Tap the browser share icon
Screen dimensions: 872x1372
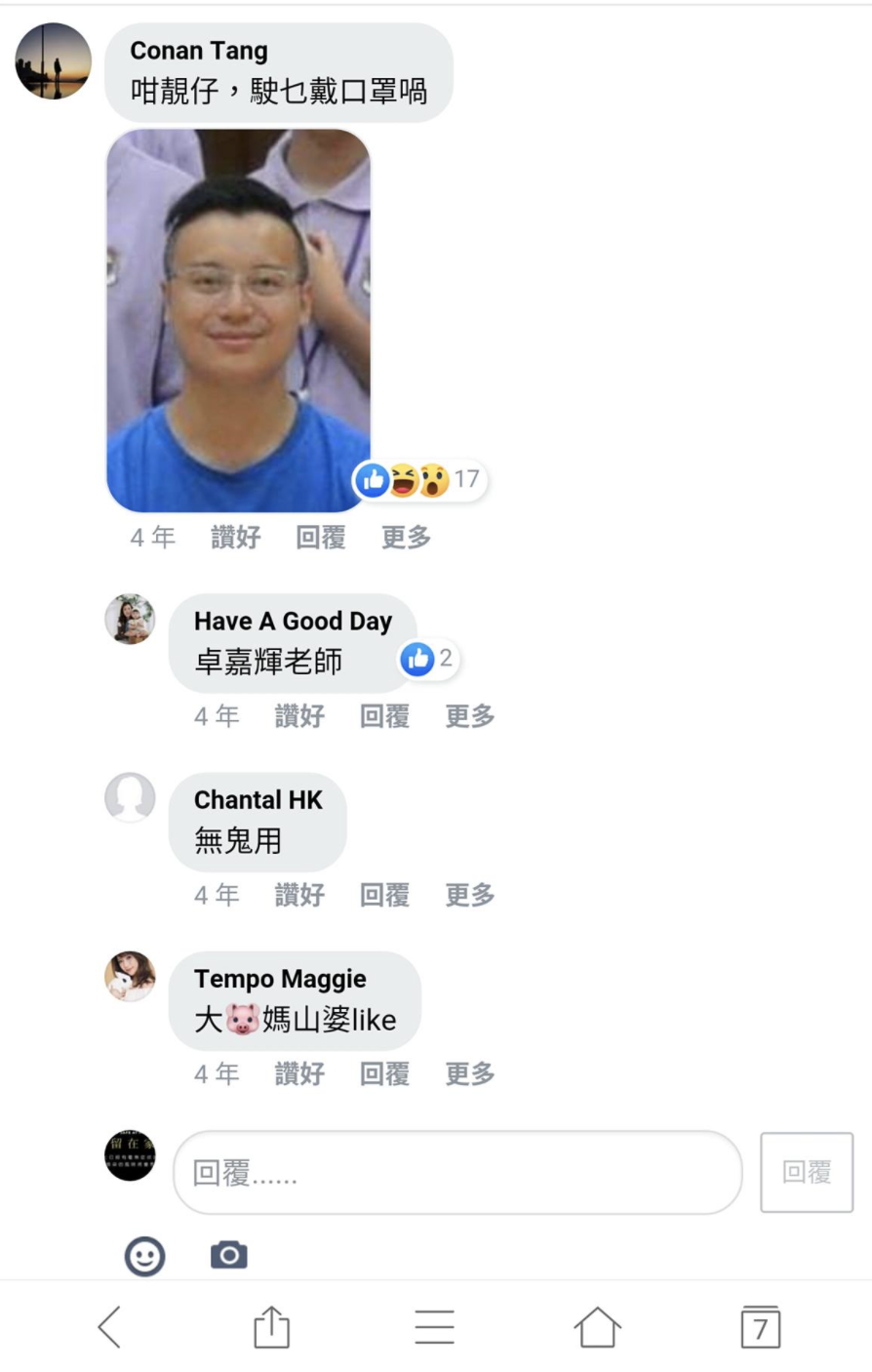point(271,1327)
